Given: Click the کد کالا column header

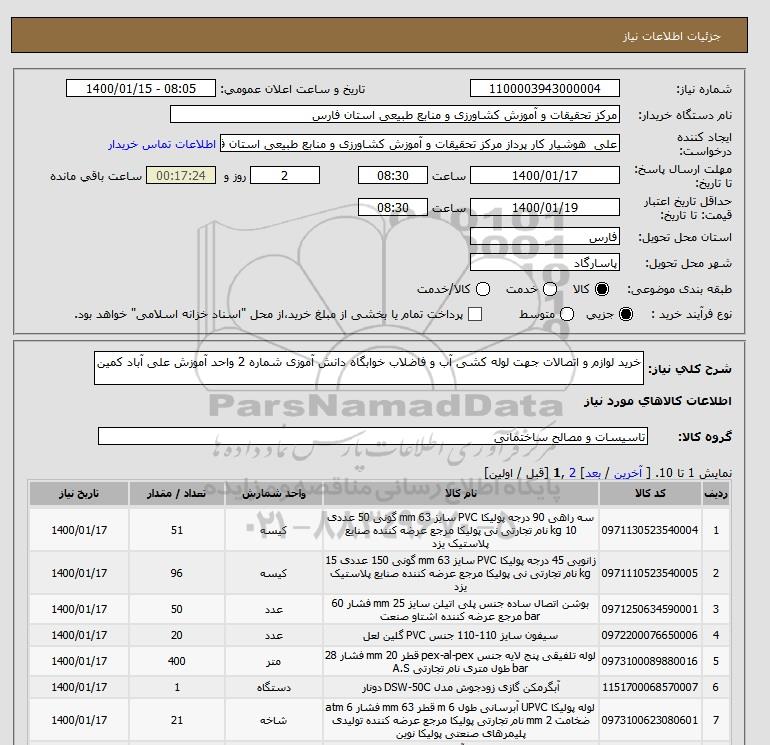Looking at the screenshot, I should 650,494.
